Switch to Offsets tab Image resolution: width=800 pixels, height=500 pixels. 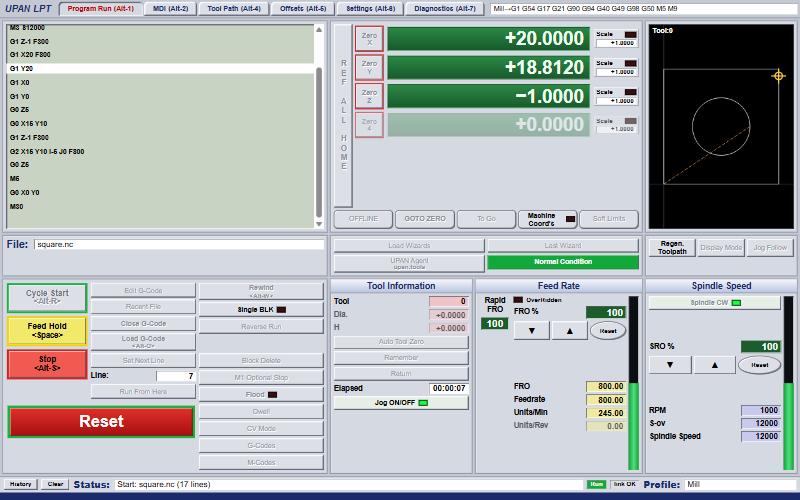click(x=303, y=9)
